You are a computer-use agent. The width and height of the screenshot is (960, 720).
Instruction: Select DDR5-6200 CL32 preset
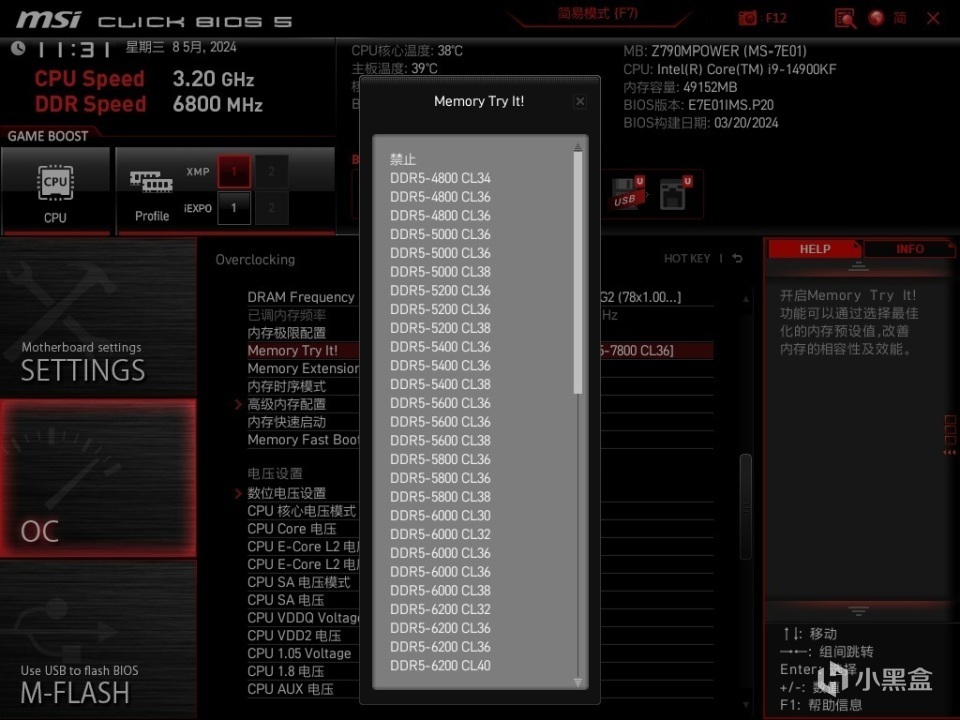pos(440,609)
